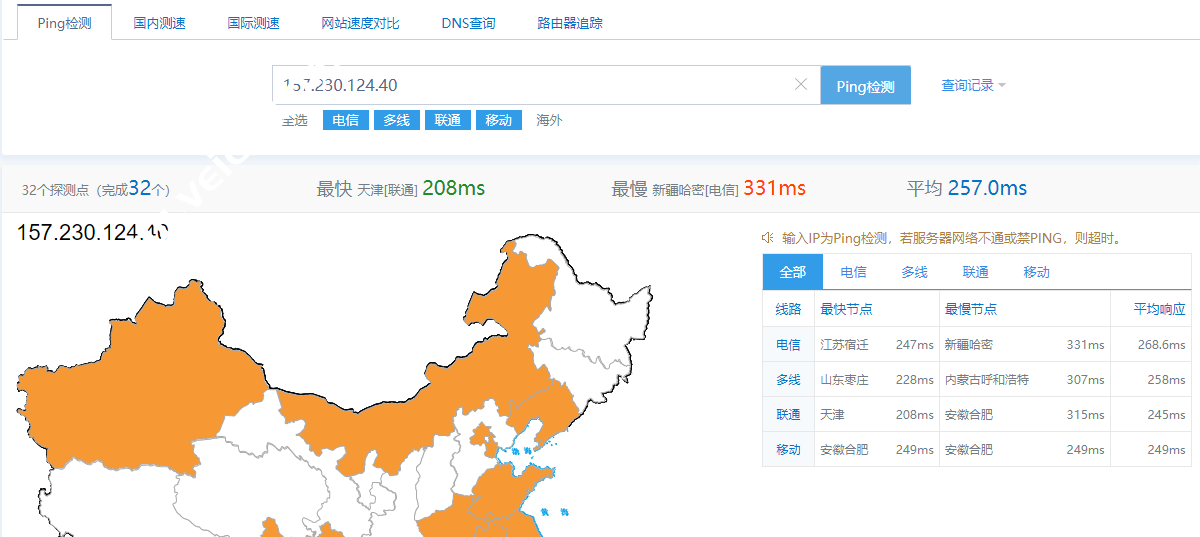This screenshot has width=1200, height=537.
Task: Select 移动 tab in results table
Action: point(1037,272)
